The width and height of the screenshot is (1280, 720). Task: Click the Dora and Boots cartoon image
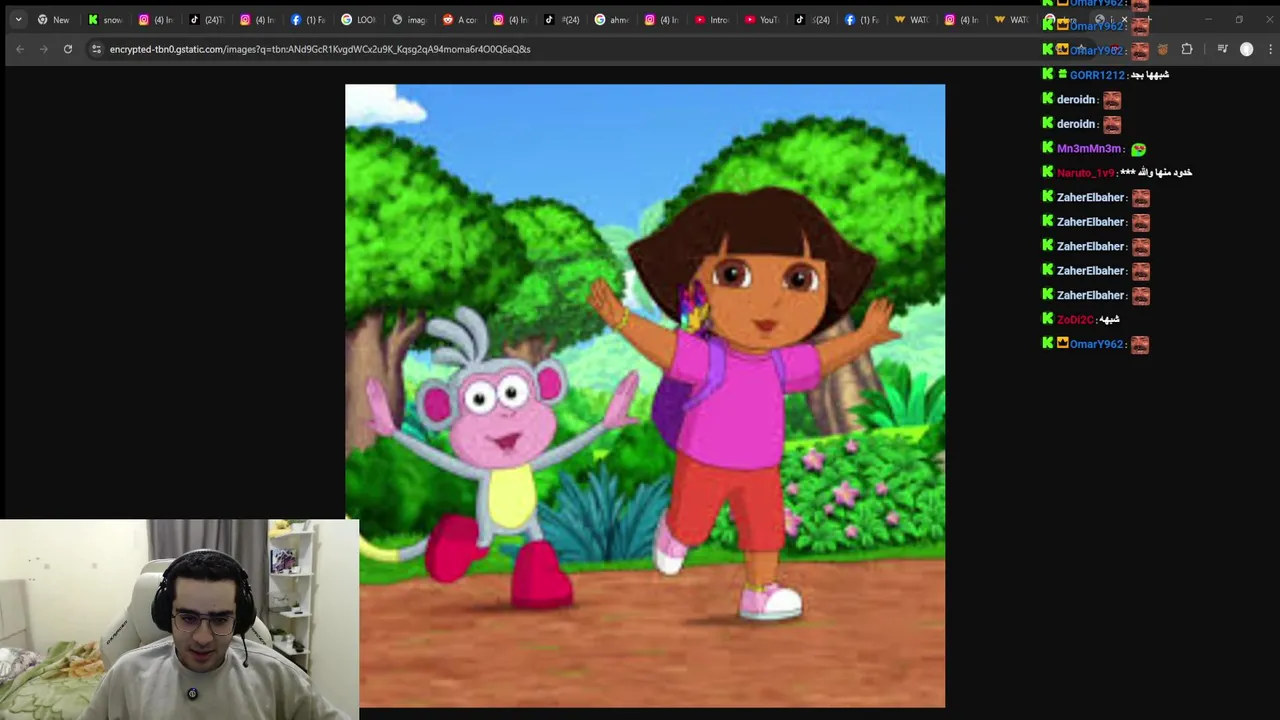pyautogui.click(x=645, y=396)
